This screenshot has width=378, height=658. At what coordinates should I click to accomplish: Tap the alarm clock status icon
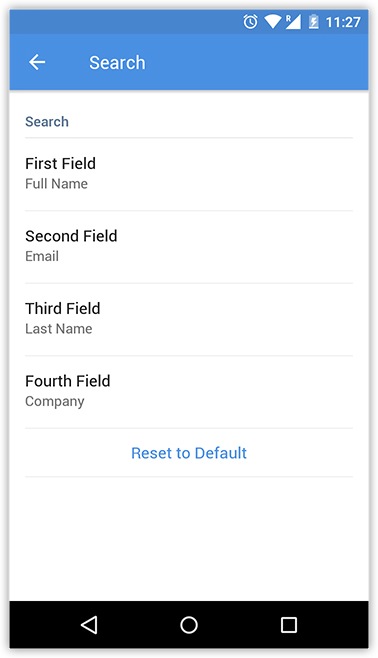point(250,21)
